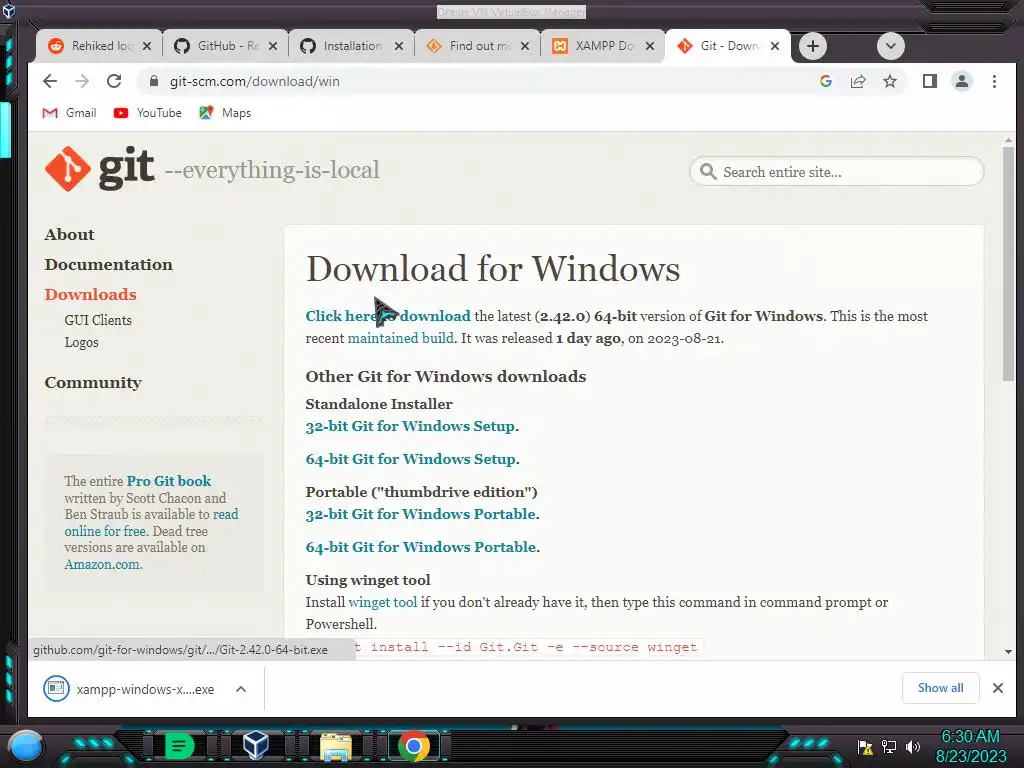Open the YouTube bookmark
Viewport: 1024px width, 768px height.
148,113
